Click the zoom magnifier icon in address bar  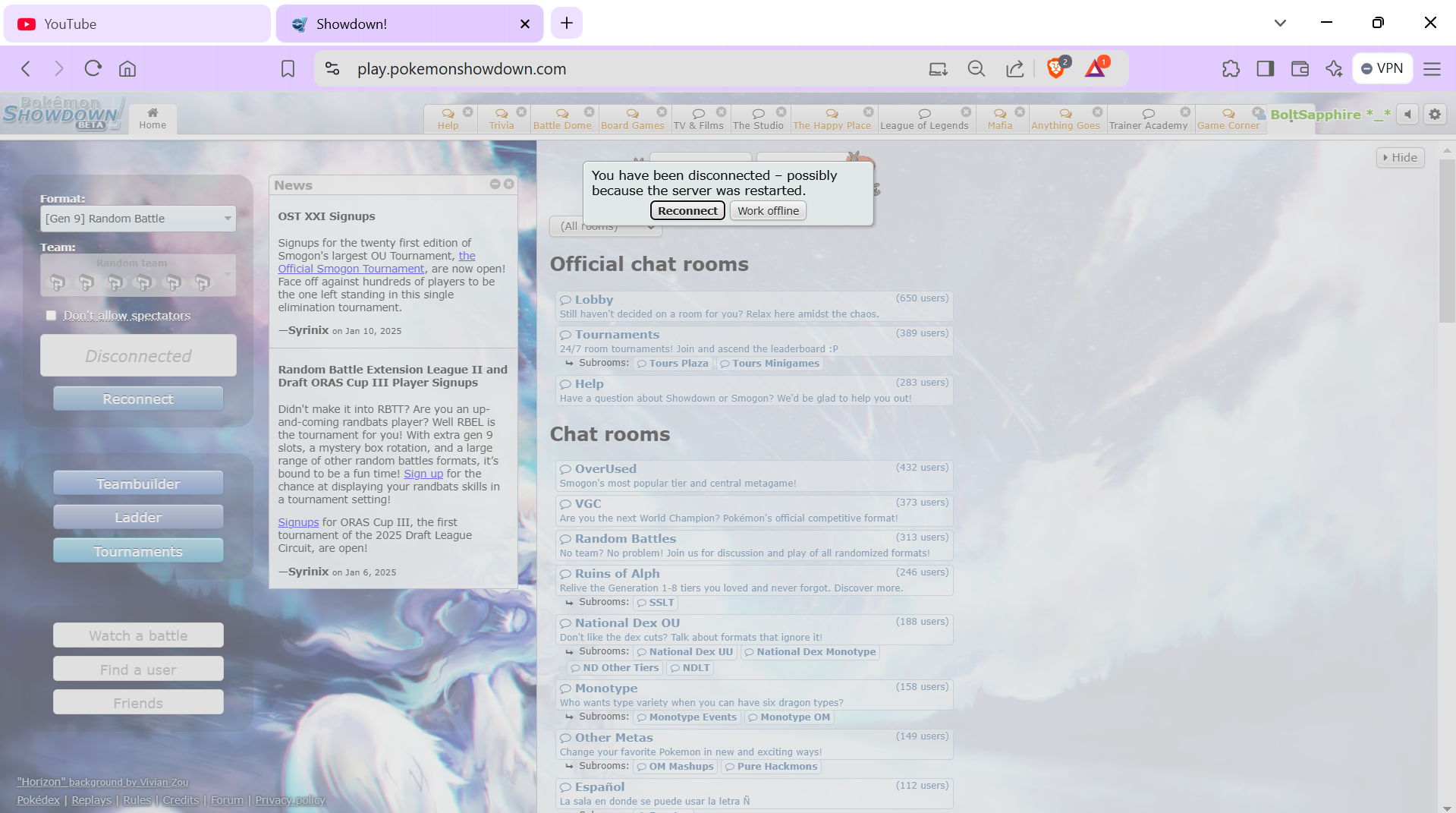point(976,69)
